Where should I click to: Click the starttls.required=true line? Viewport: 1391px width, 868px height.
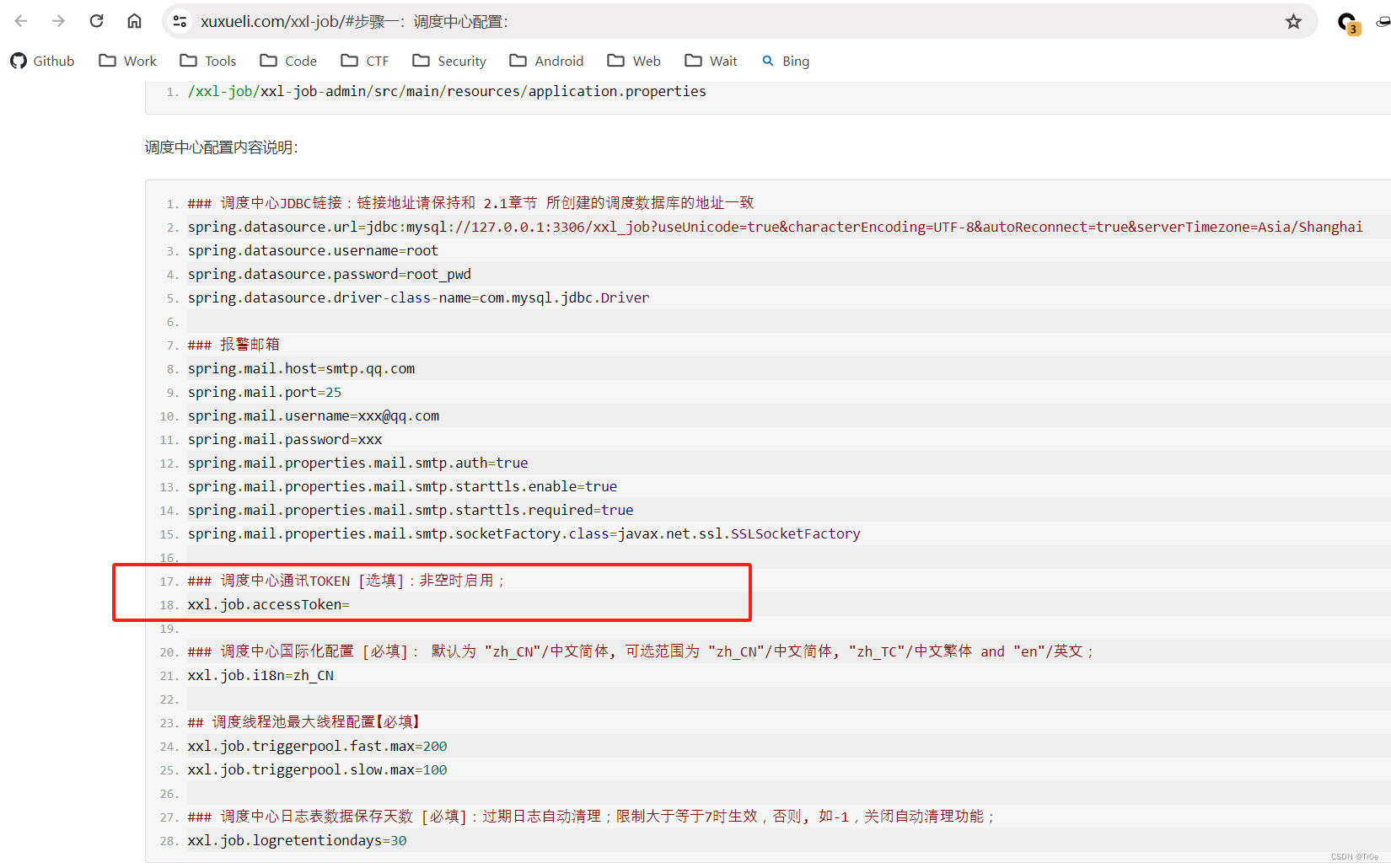(411, 510)
